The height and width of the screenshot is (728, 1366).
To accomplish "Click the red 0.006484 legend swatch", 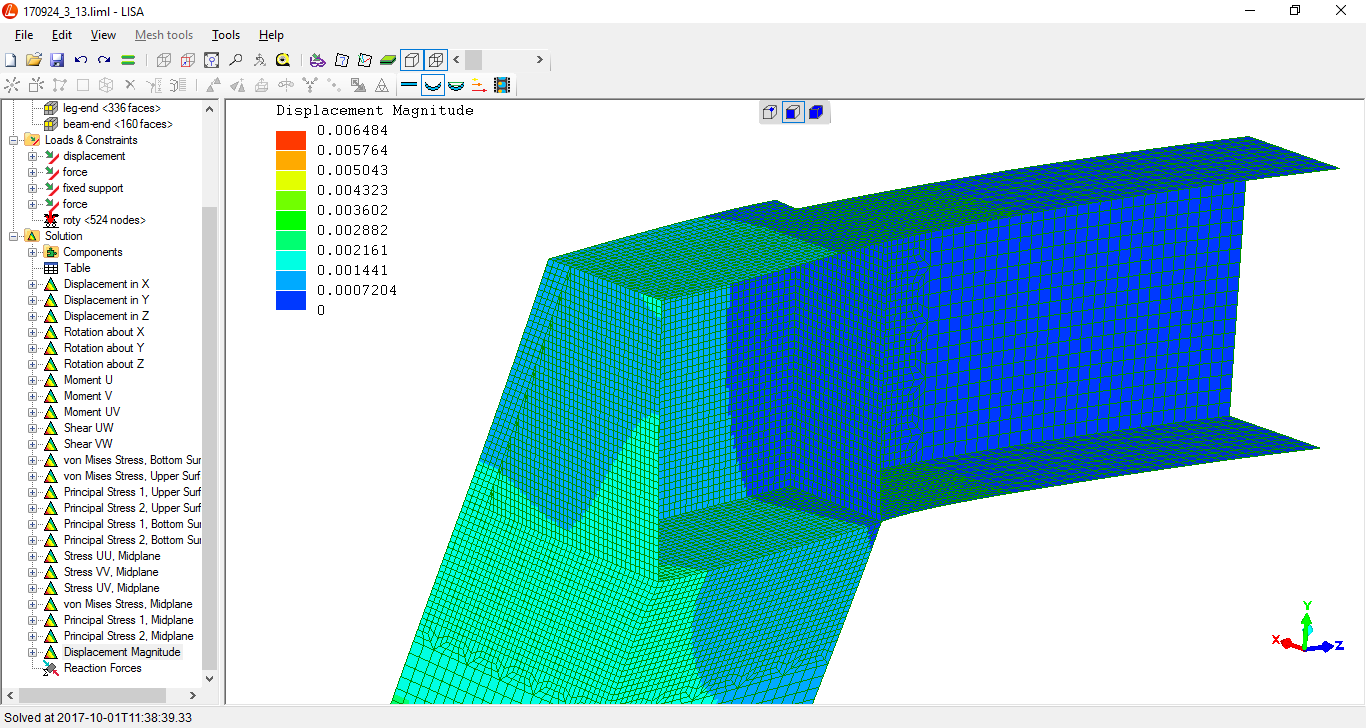I will click(291, 140).
